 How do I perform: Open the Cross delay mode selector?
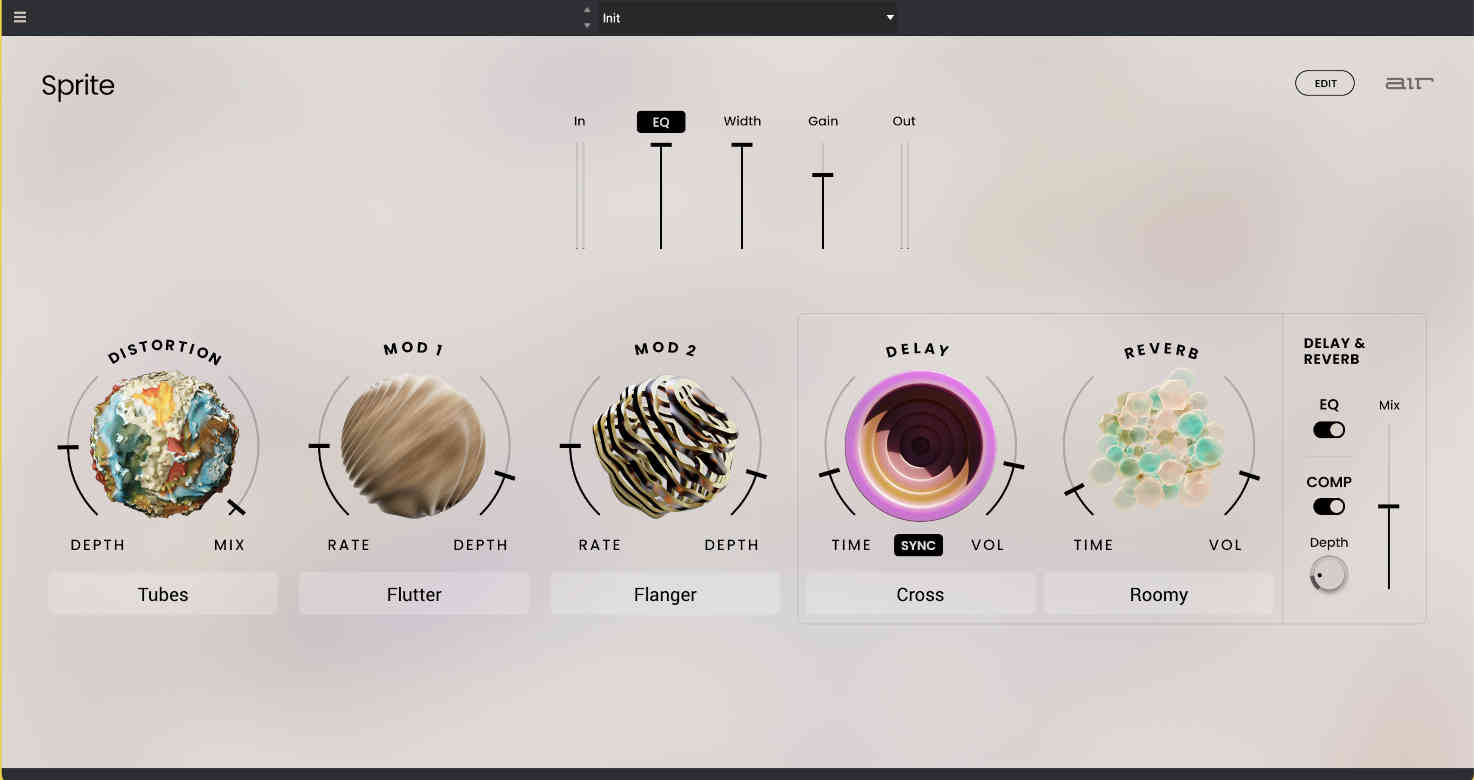coord(919,593)
